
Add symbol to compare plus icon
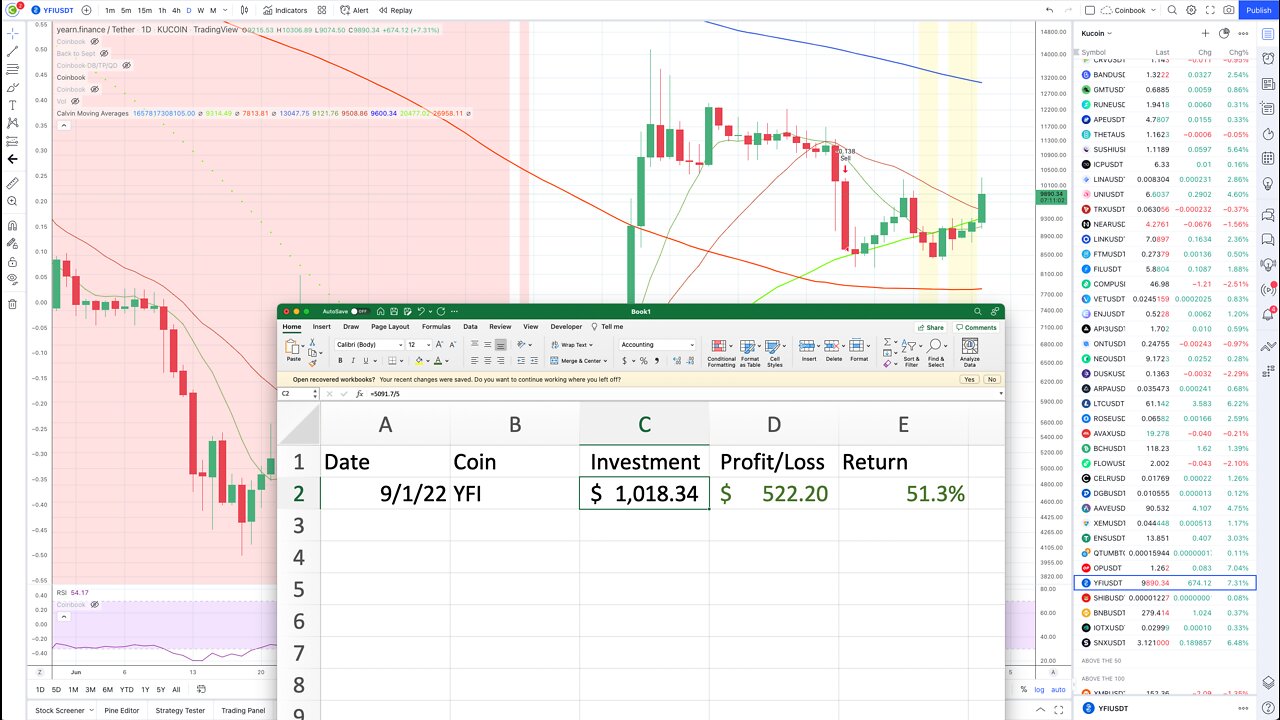[86, 10]
